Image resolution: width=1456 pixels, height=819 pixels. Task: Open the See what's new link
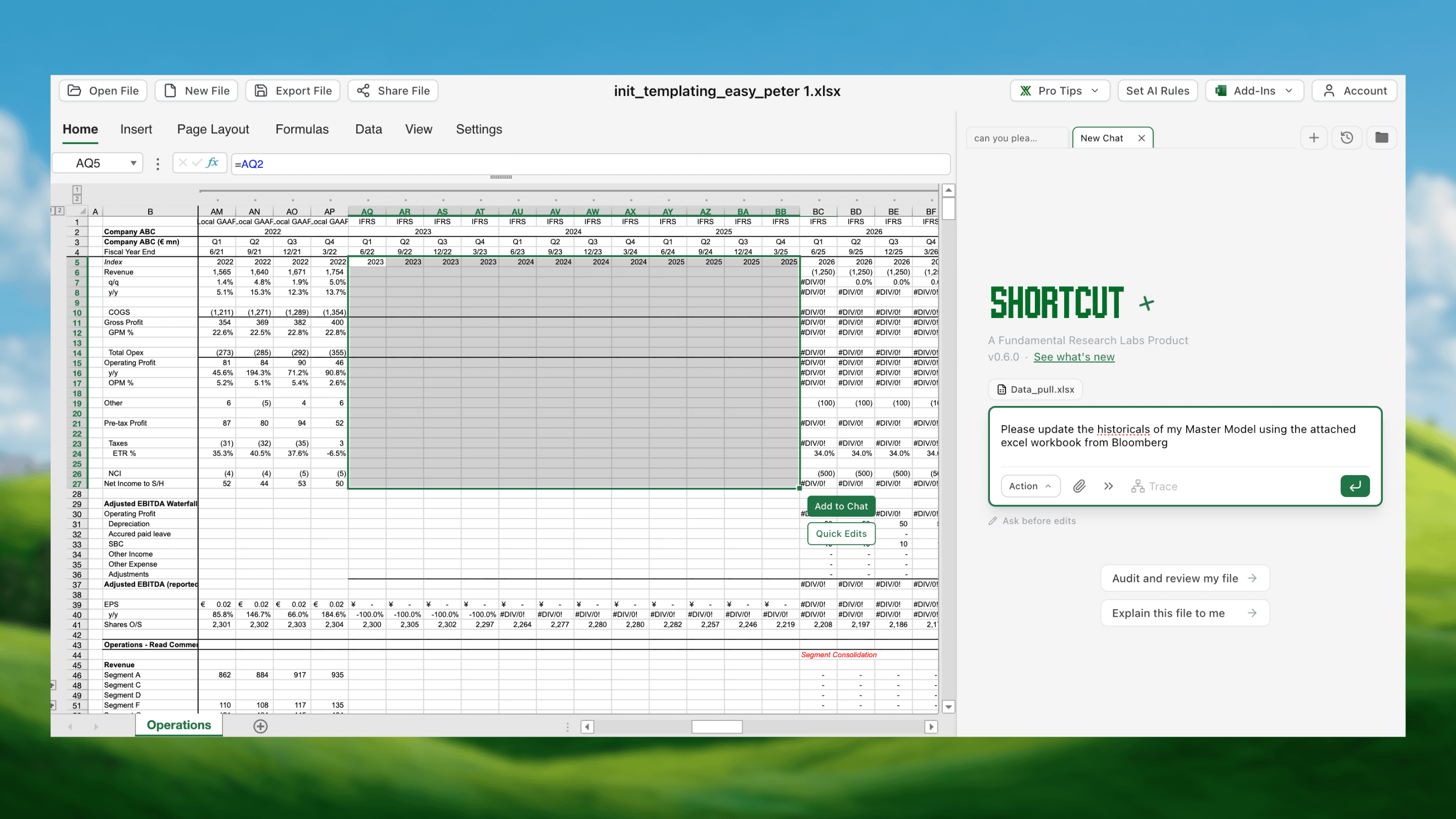click(1073, 356)
